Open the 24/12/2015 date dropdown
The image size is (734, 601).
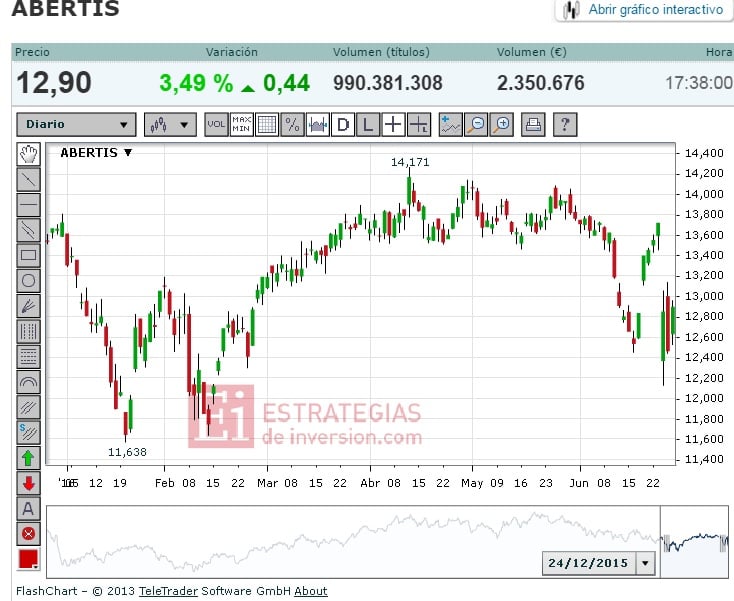645,563
